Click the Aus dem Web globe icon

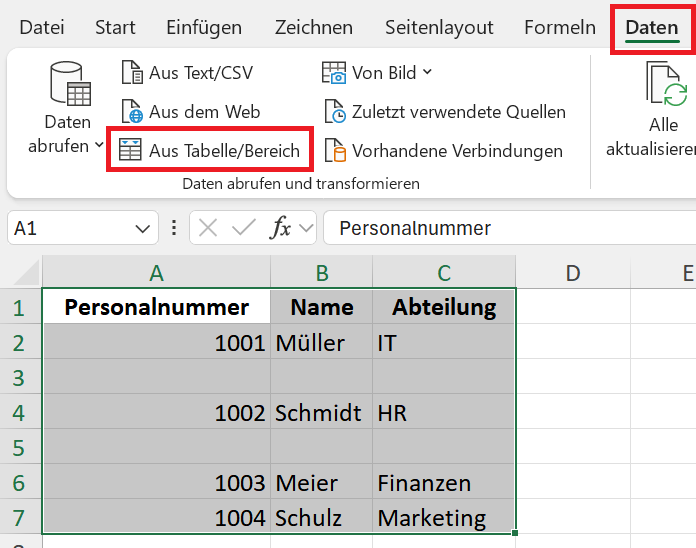[x=132, y=111]
